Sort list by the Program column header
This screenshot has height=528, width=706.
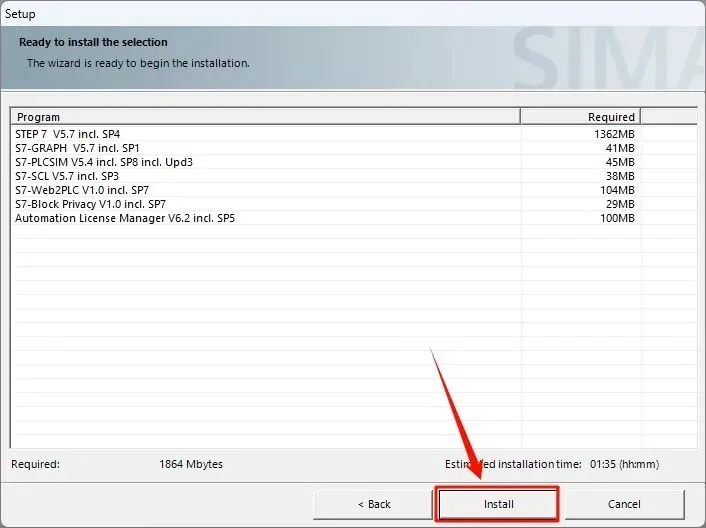266,117
